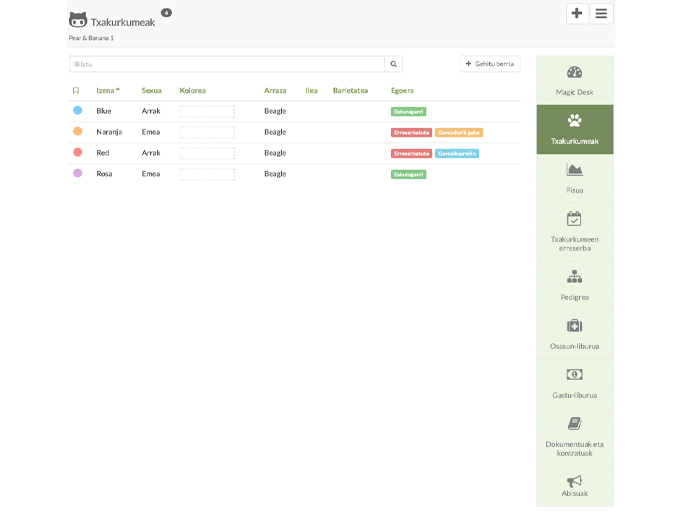682x518 pixels.
Task: Click the orange color dot for Naranja
Action: click(x=78, y=131)
